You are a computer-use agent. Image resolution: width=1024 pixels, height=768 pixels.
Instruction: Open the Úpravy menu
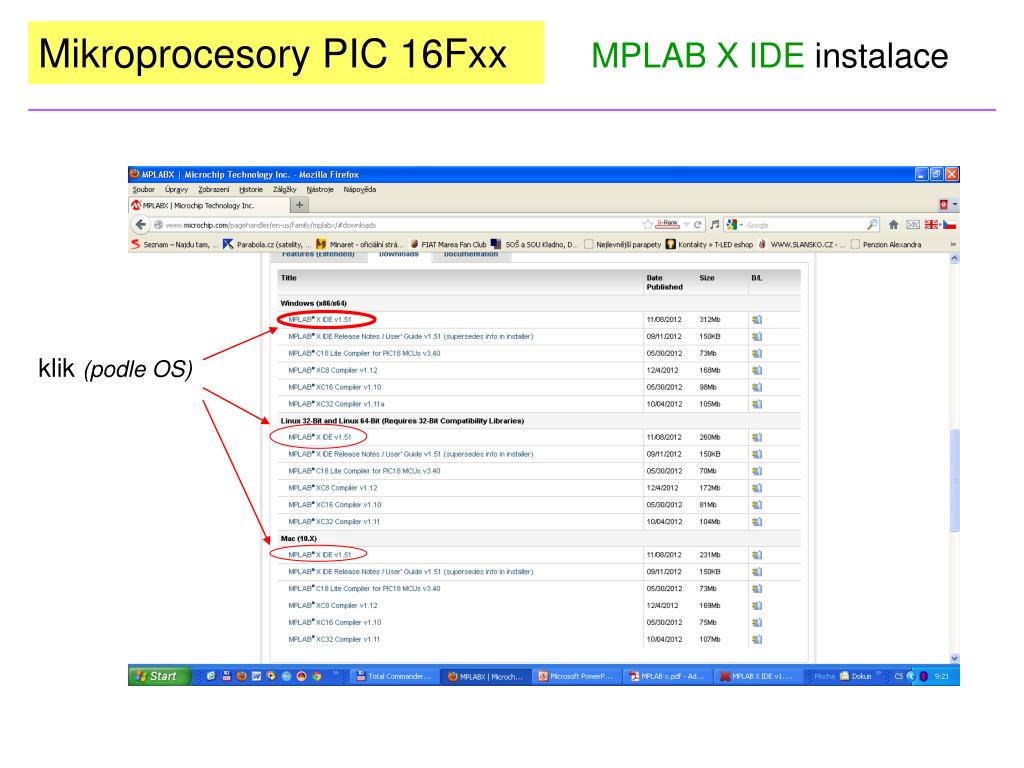176,189
